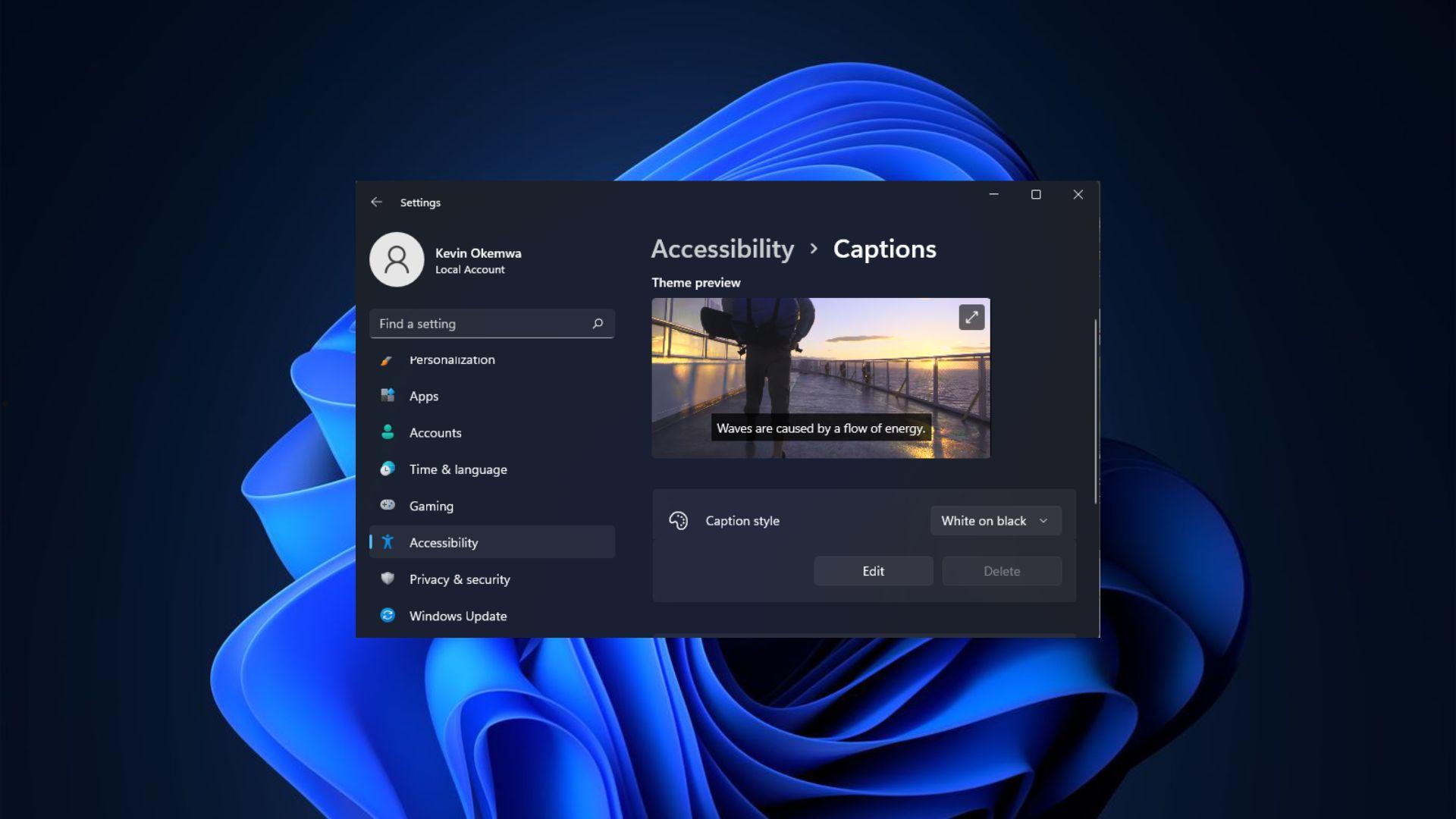
Task: Click the caption style accessibility icon
Action: tap(679, 520)
